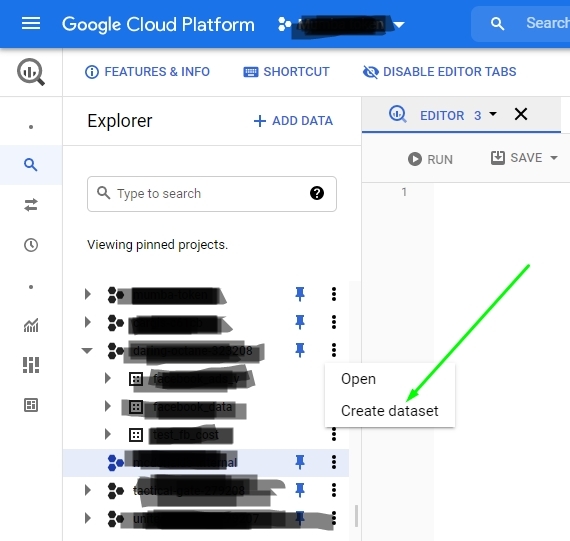Focus the Type to search field
The image size is (570, 541).
coord(212,194)
